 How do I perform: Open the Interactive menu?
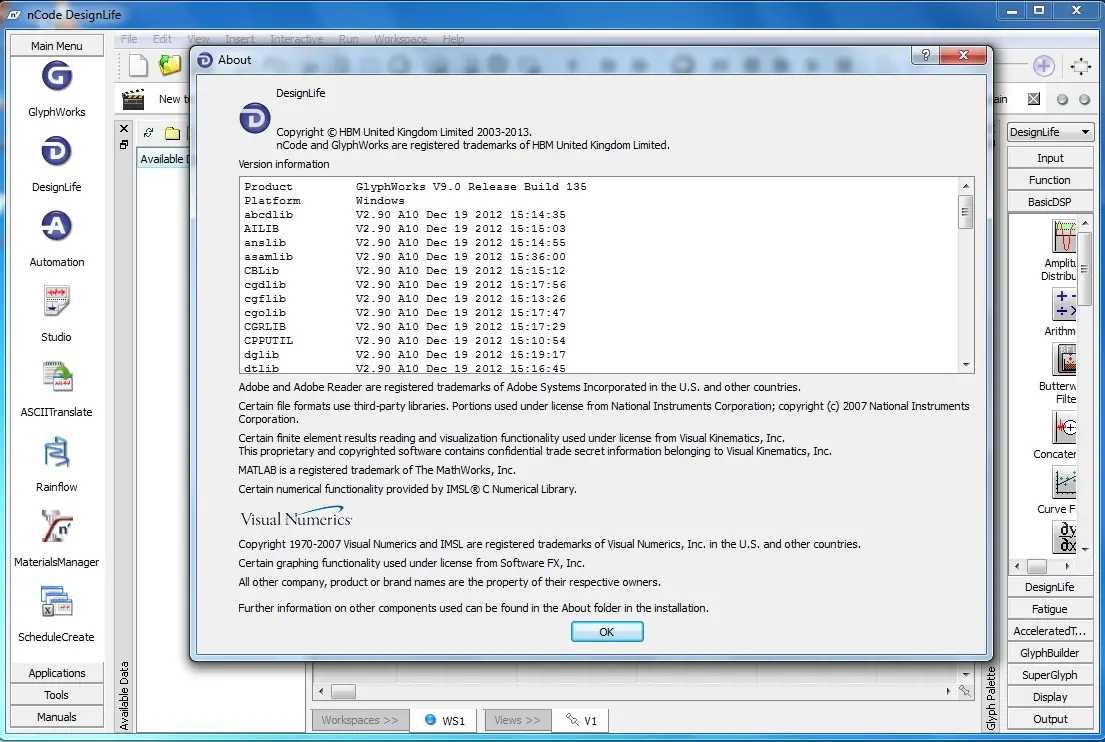[x=297, y=39]
